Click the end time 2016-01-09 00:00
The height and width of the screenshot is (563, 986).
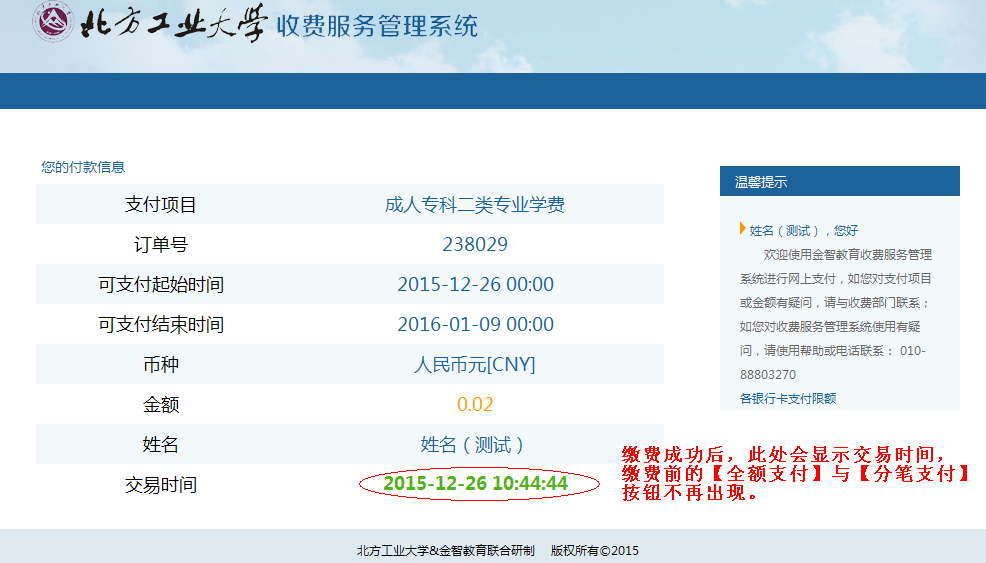[x=475, y=325]
